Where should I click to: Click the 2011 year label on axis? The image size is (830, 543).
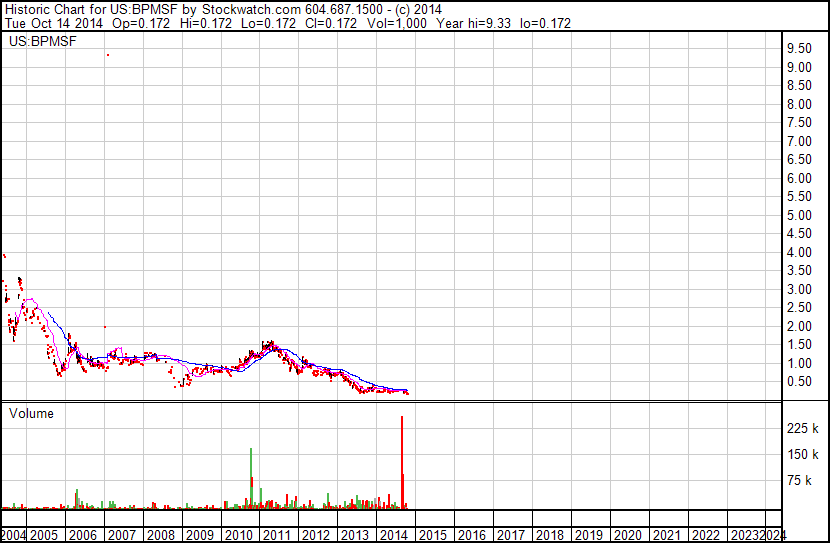(277, 535)
